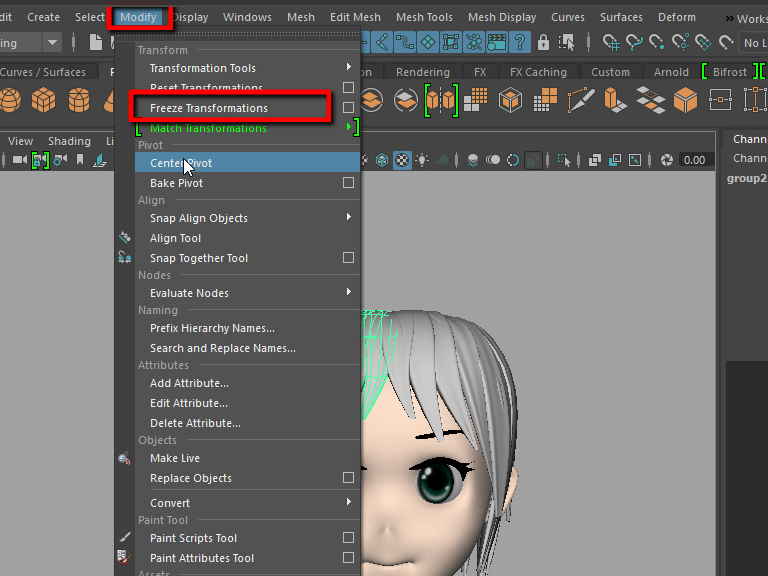
Task: Open Freeze Transformations option box
Action: 348,108
